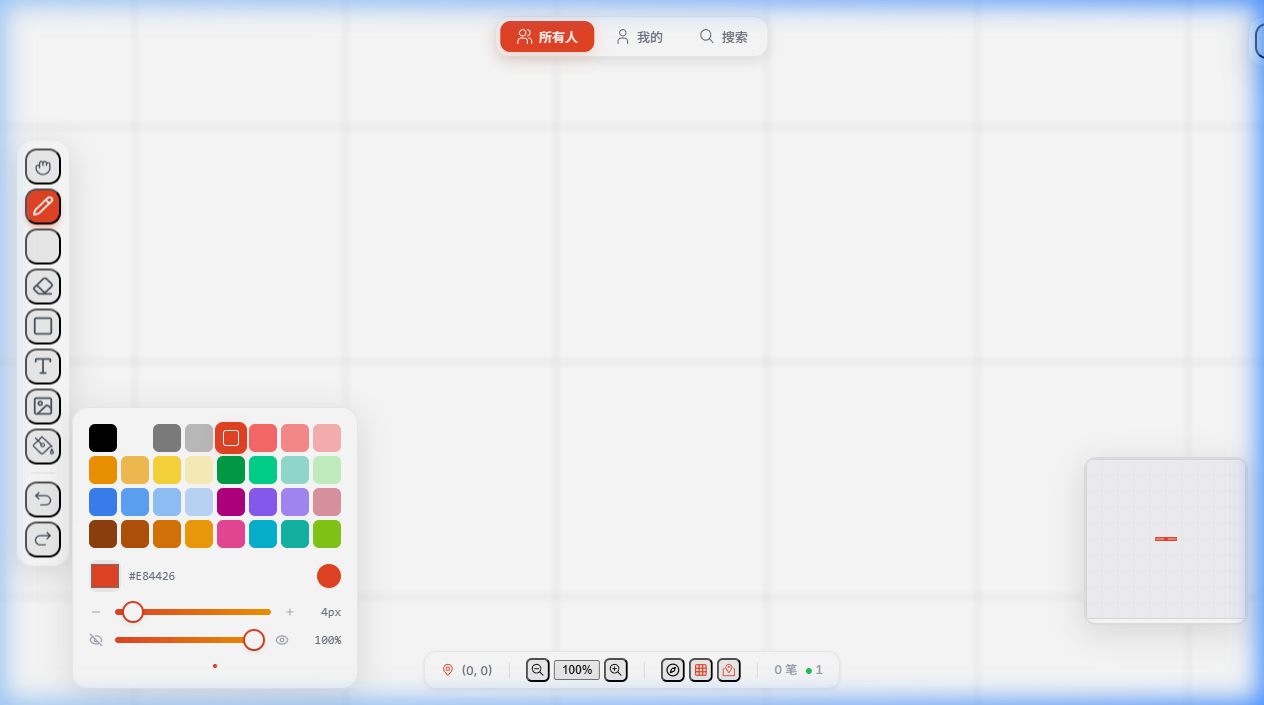Click the opacity slider handle
Screen dimensions: 1264x705
point(254,640)
